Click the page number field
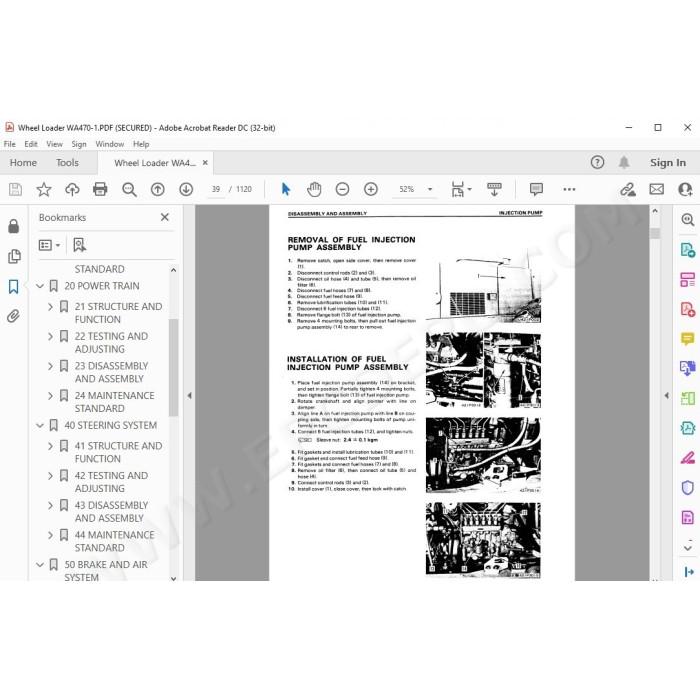700x700 pixels. [x=216, y=189]
